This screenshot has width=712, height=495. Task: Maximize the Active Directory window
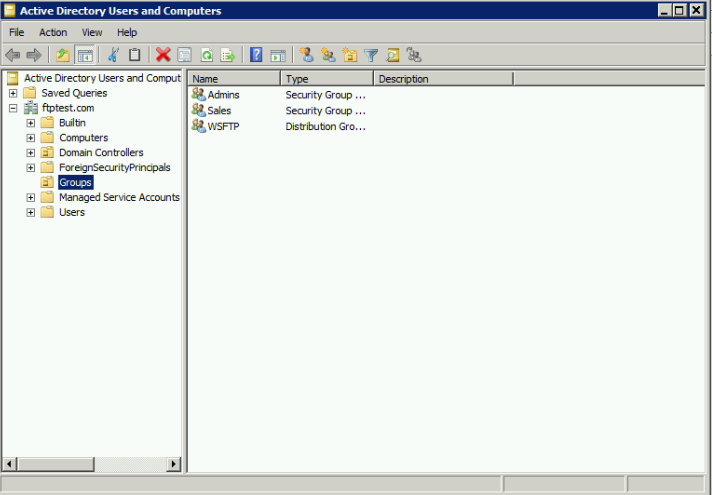pyautogui.click(x=679, y=10)
